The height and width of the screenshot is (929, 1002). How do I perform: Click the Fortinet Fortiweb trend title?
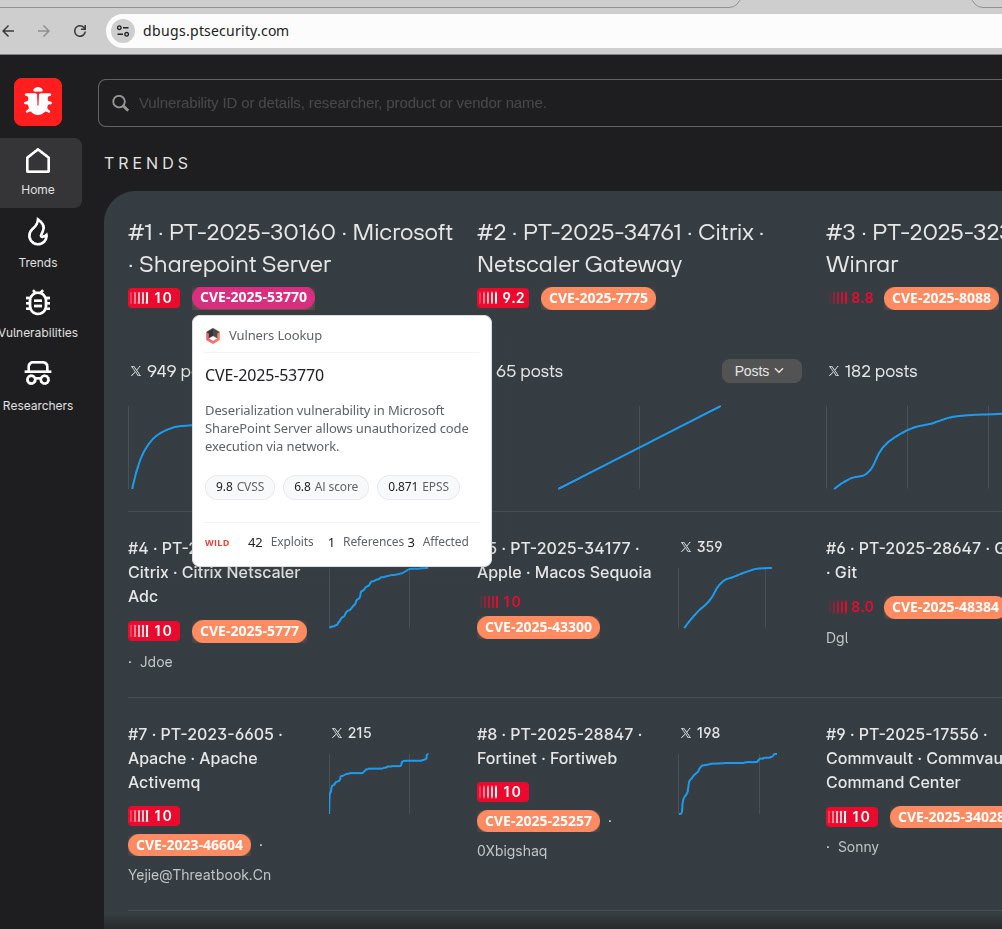pyautogui.click(x=558, y=746)
